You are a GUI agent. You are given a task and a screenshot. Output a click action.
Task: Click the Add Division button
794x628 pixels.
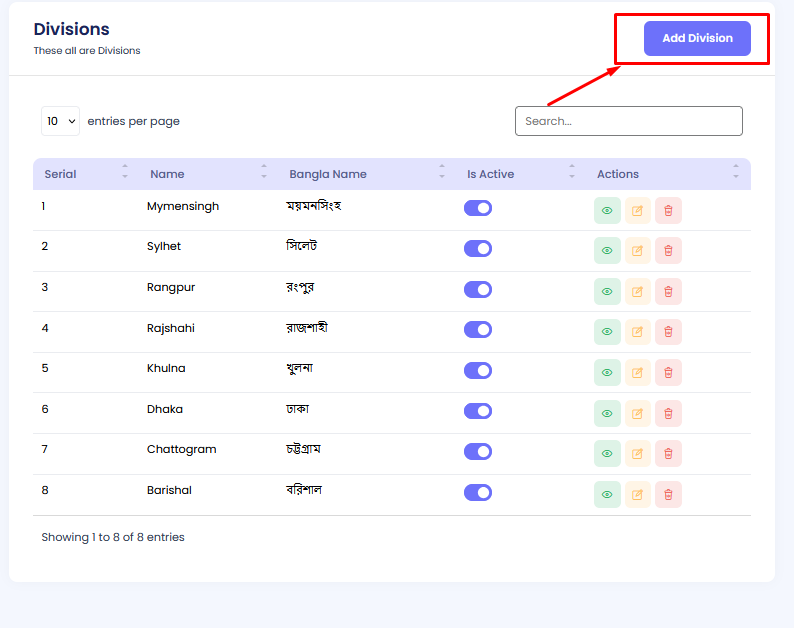(697, 38)
